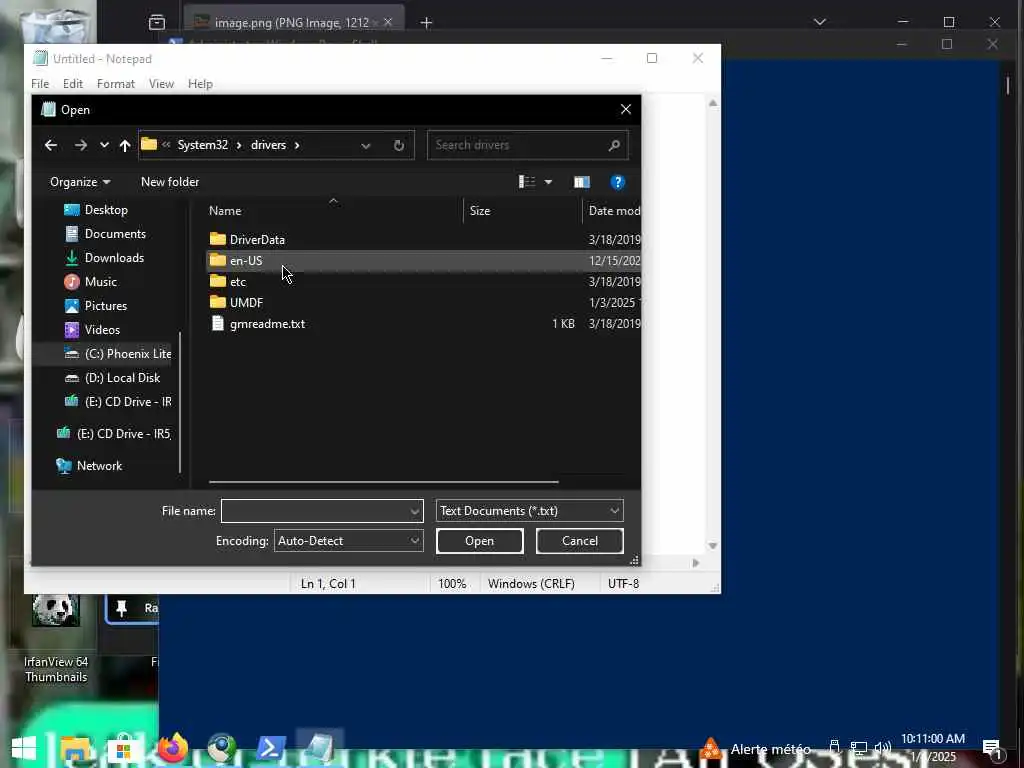Click System32 in the address path
This screenshot has height=768, width=1024.
tap(202, 145)
